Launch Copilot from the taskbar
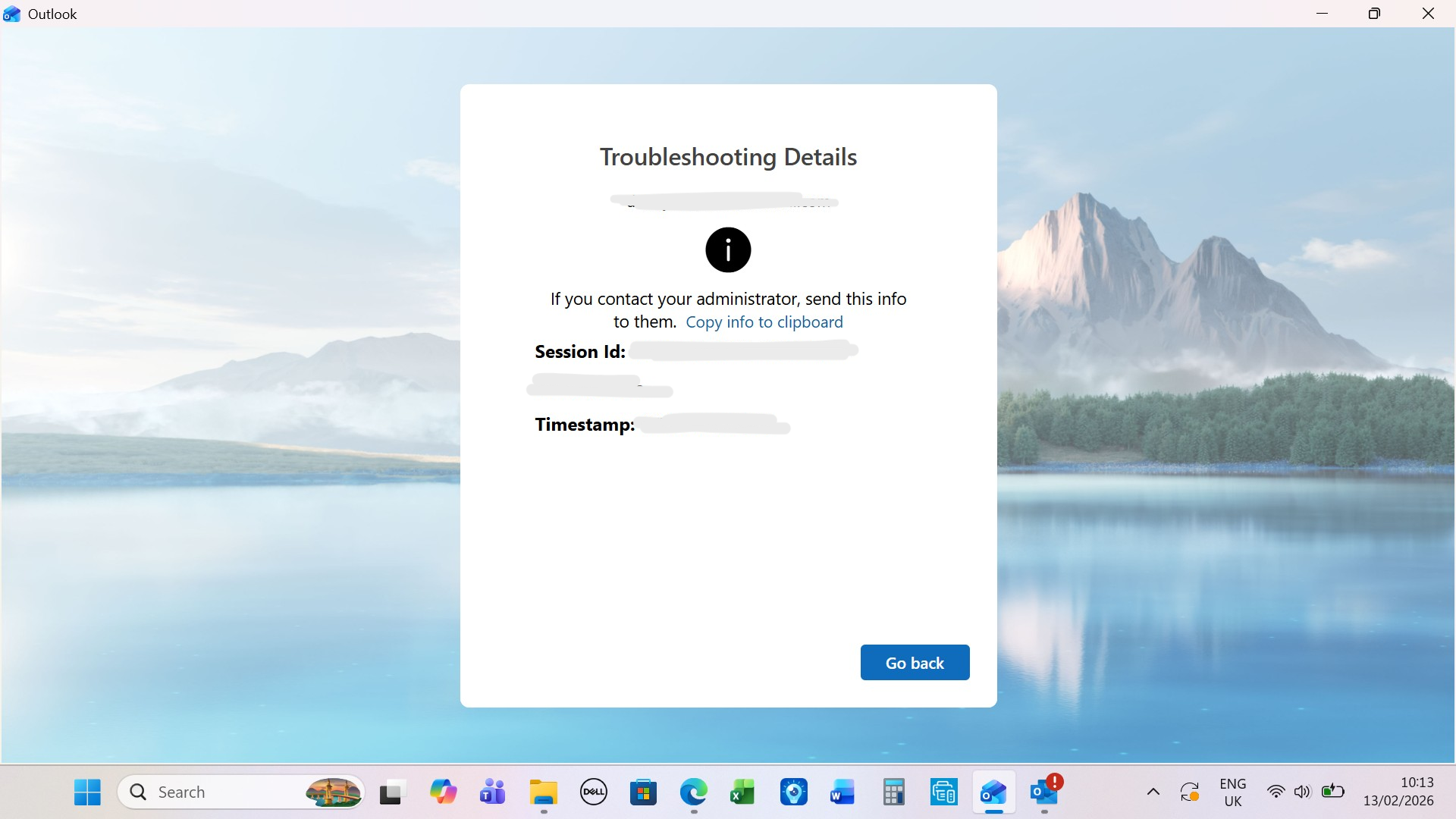This screenshot has height=819, width=1456. 443,792
